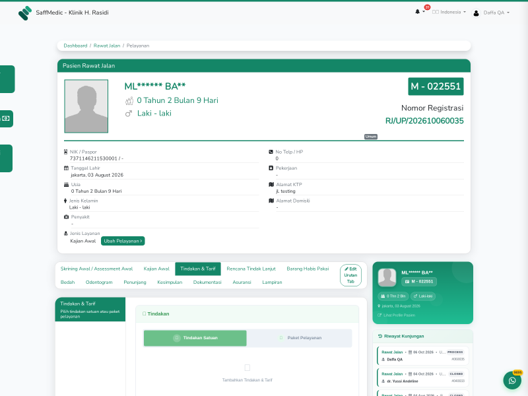
Task: Click the red notification count badge
Action: pos(427,7)
